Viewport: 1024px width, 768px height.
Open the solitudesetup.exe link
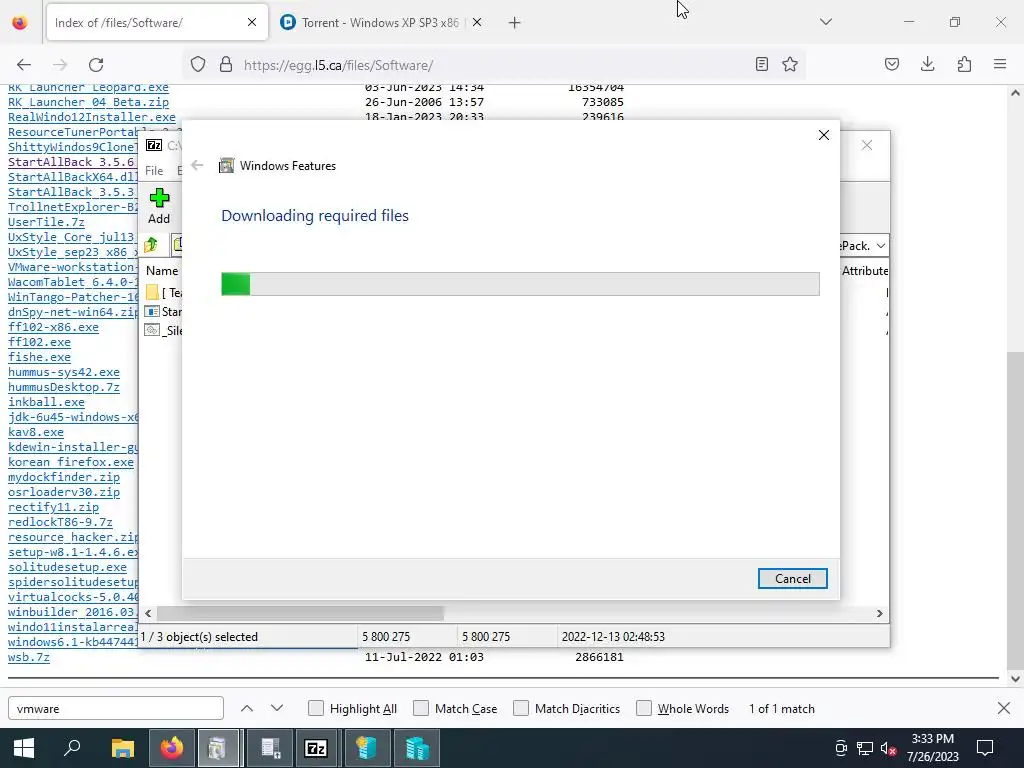click(x=67, y=567)
